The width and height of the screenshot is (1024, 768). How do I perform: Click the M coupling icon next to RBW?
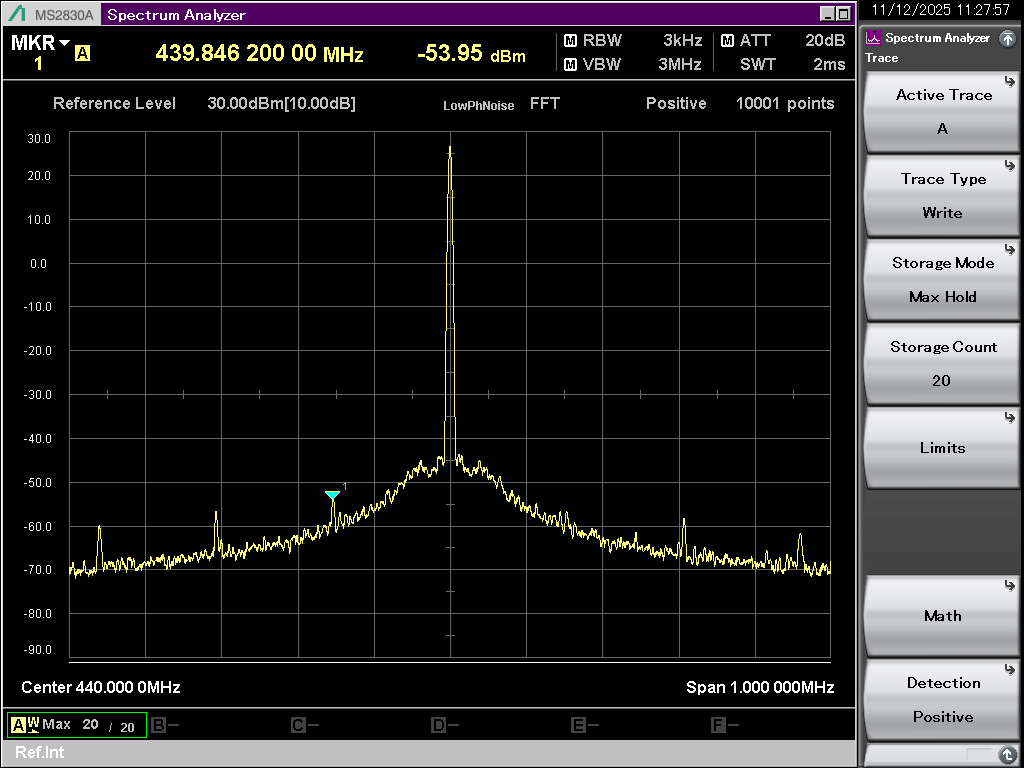[571, 41]
